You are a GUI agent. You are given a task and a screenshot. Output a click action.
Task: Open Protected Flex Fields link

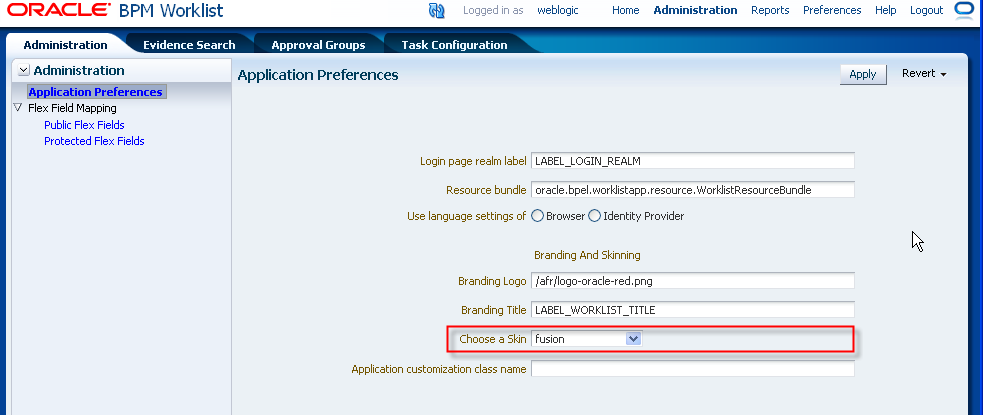point(94,141)
